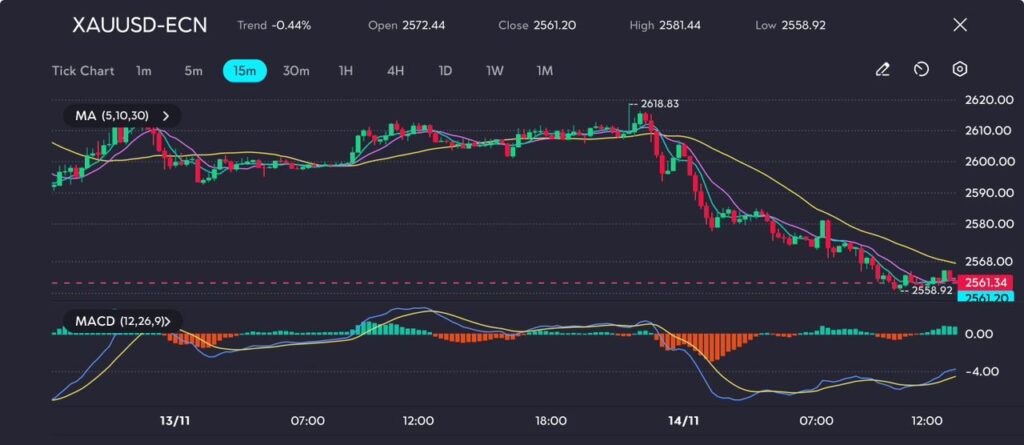Pick the 1M monthly timeframe

(545, 71)
